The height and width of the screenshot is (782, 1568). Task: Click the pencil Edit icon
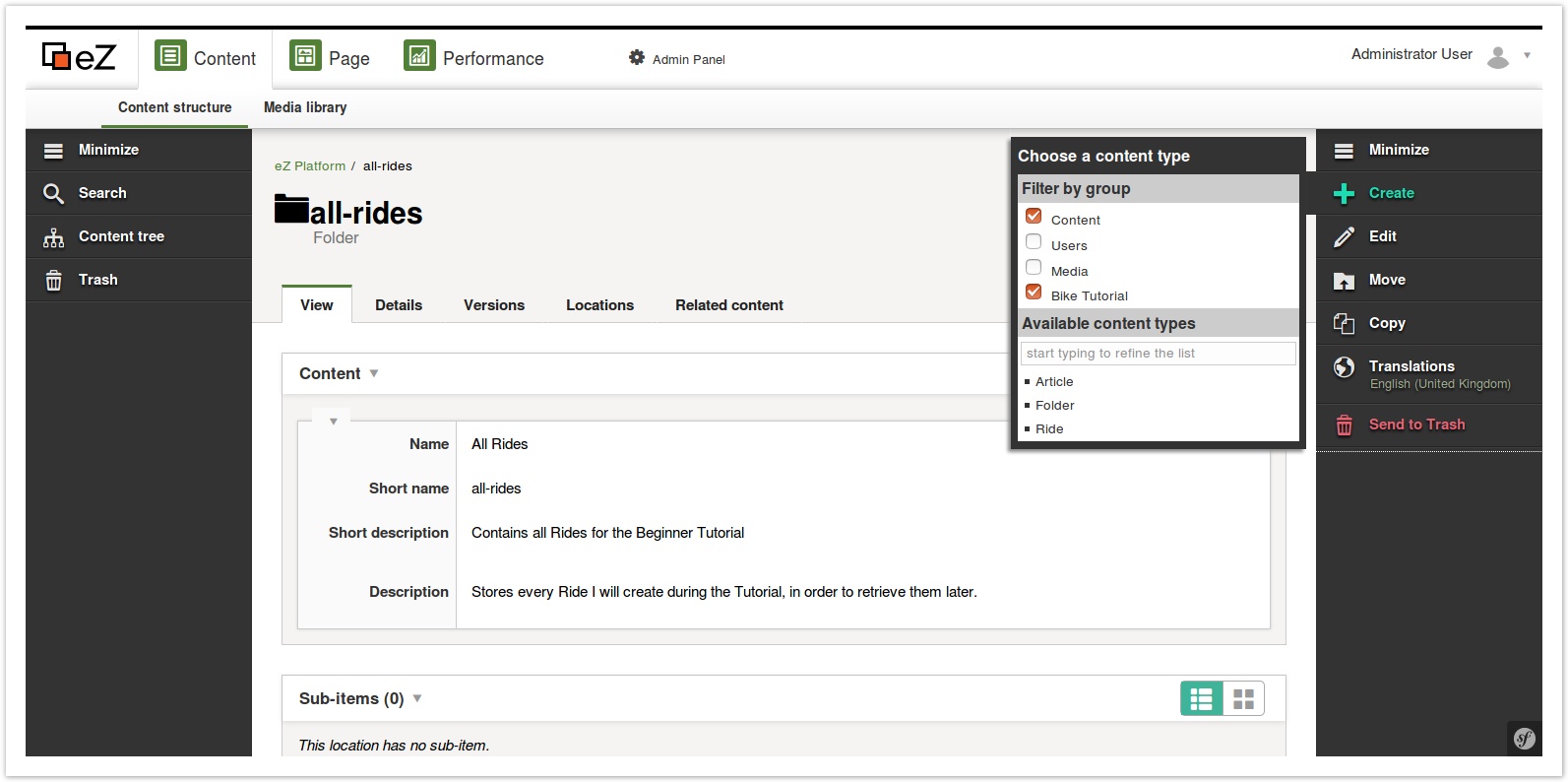pos(1344,237)
